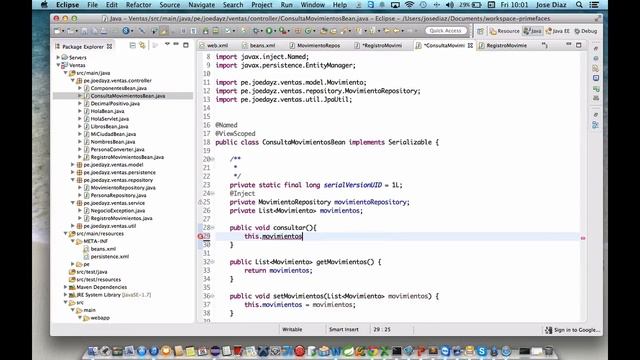Open the Source menu
The width and height of the screenshot is (640, 360).
click(x=170, y=5)
